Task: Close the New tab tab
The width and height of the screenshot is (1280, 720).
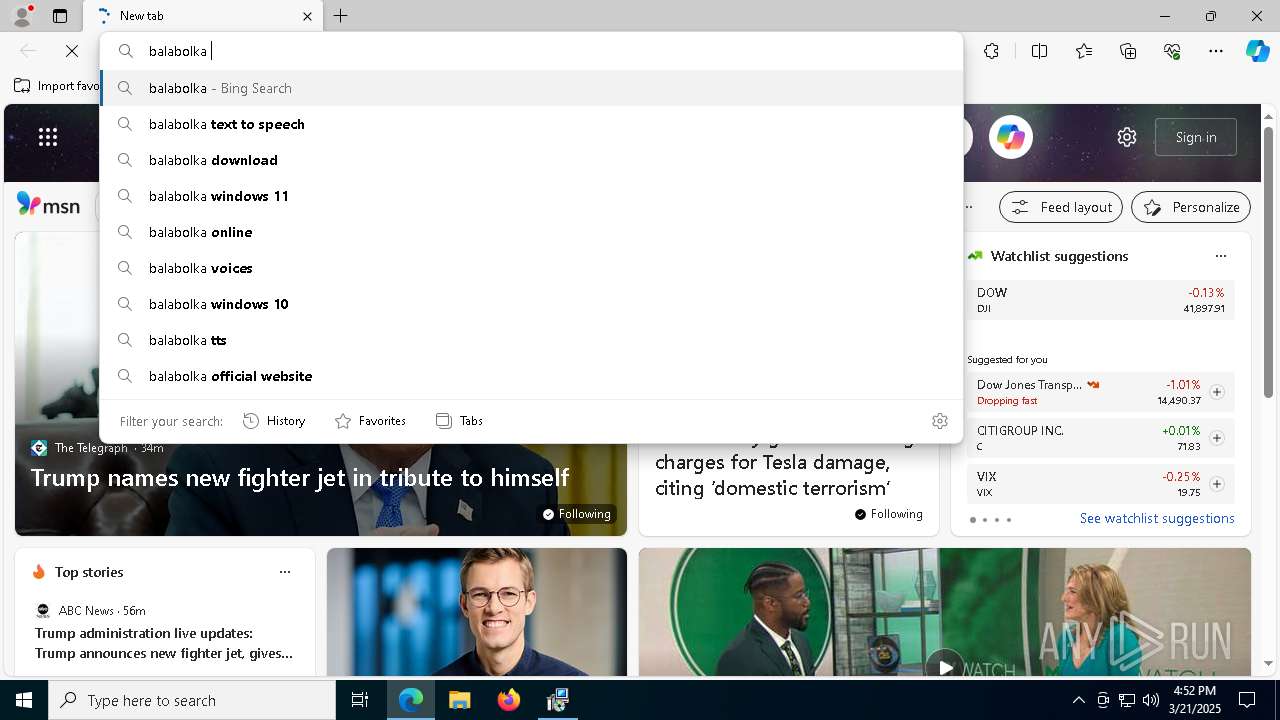Action: click(x=307, y=16)
